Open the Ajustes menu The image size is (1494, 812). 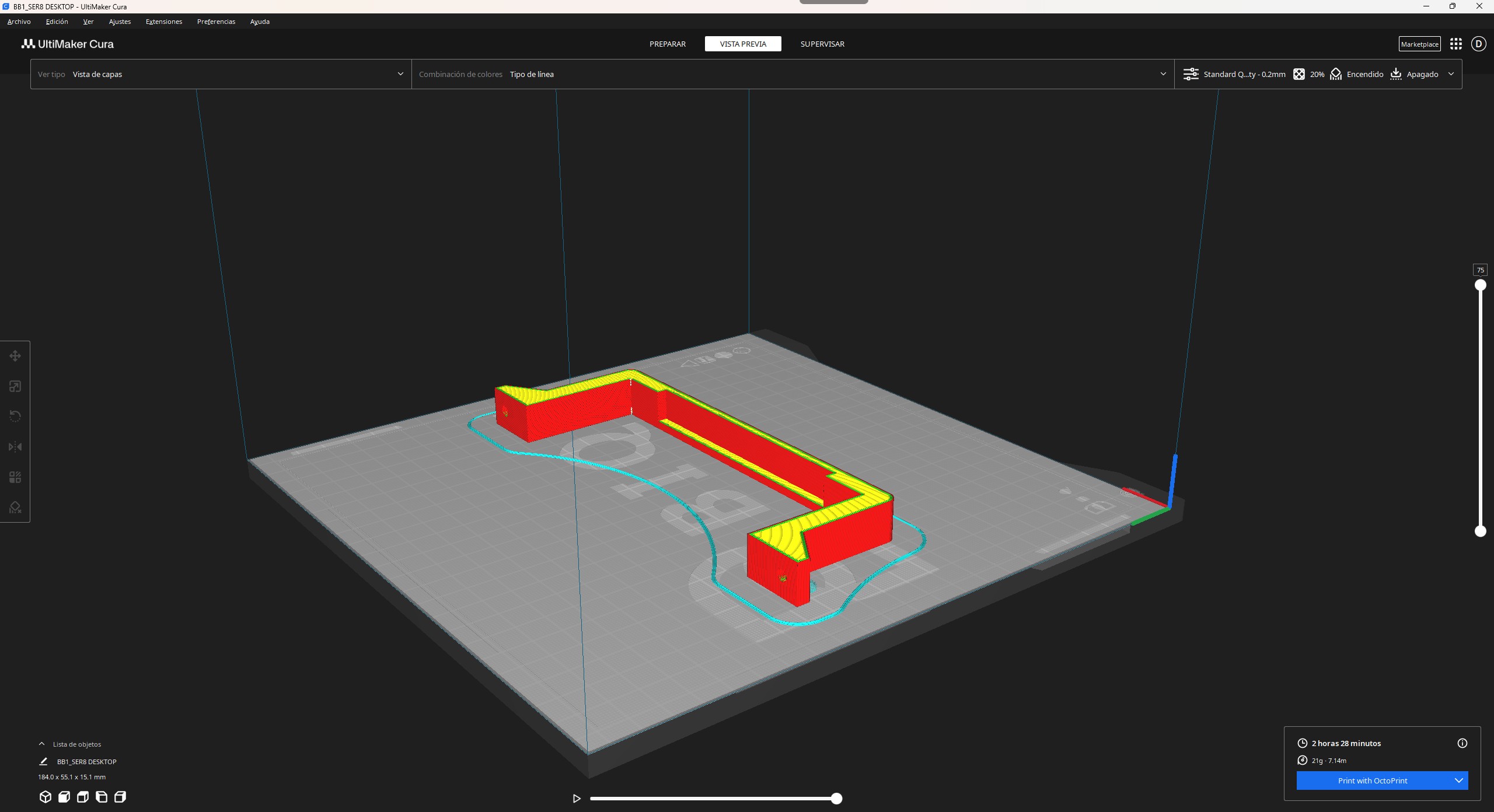[x=120, y=22]
